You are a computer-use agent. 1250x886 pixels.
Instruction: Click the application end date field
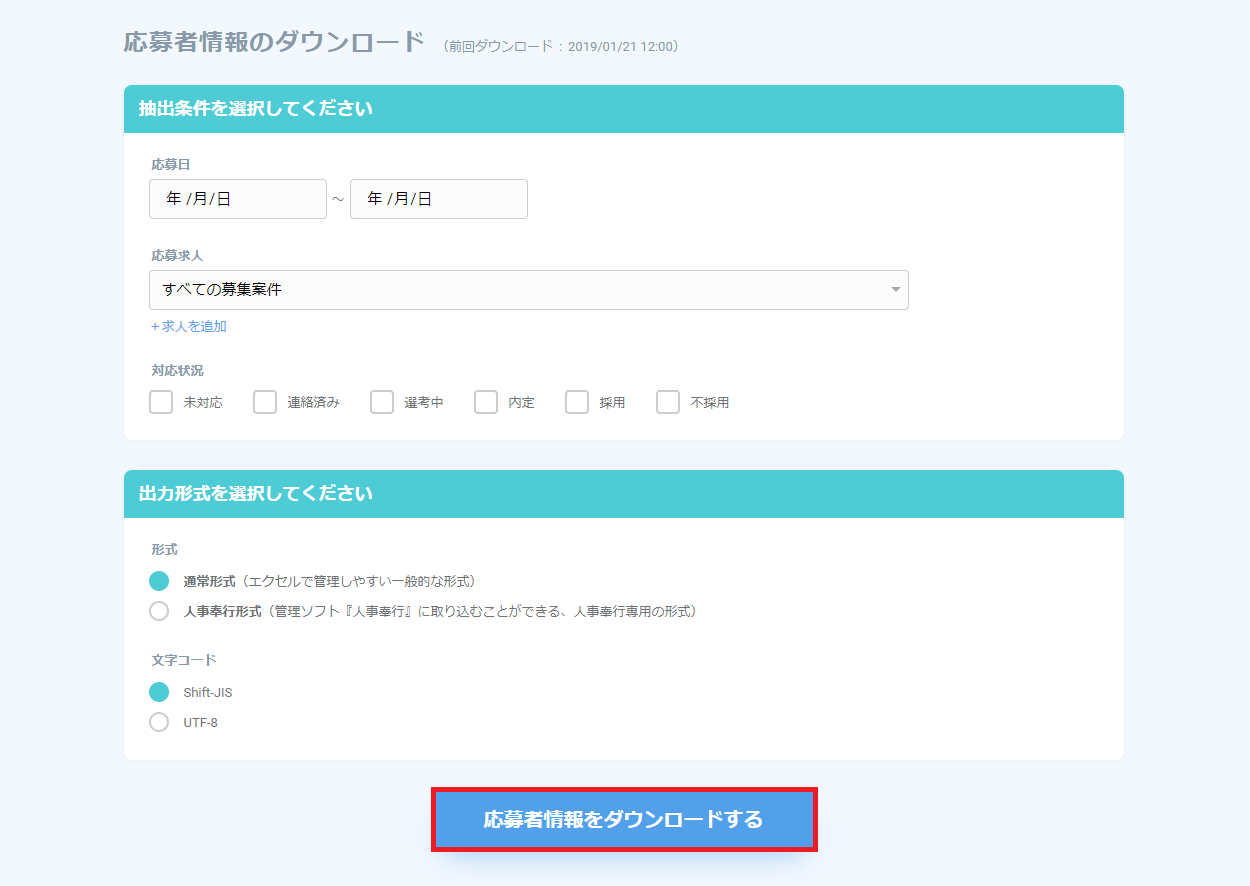439,199
